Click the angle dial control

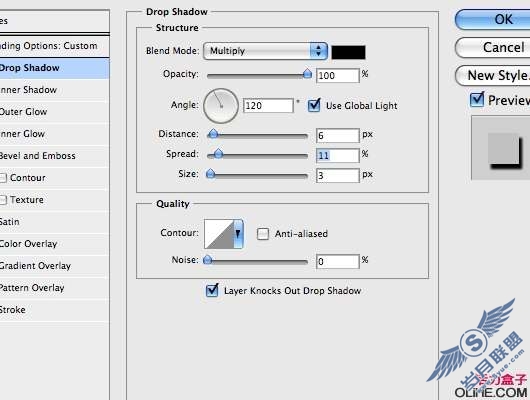tap(221, 106)
